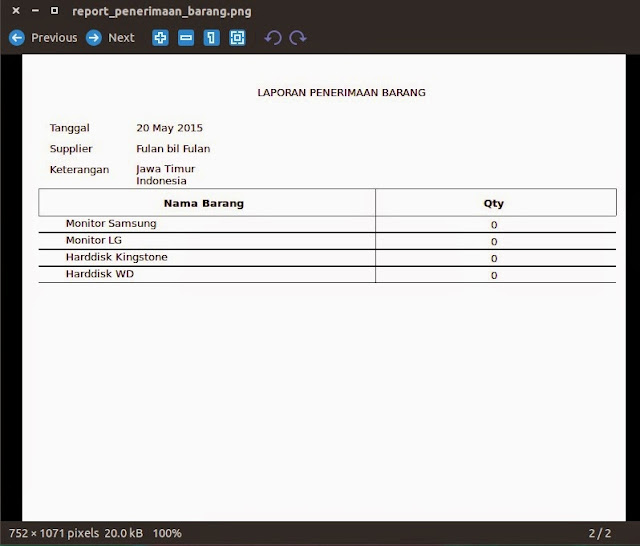
Task: Click the LAPORAN PENERIMAAN BARANG heading
Action: [x=341, y=93]
